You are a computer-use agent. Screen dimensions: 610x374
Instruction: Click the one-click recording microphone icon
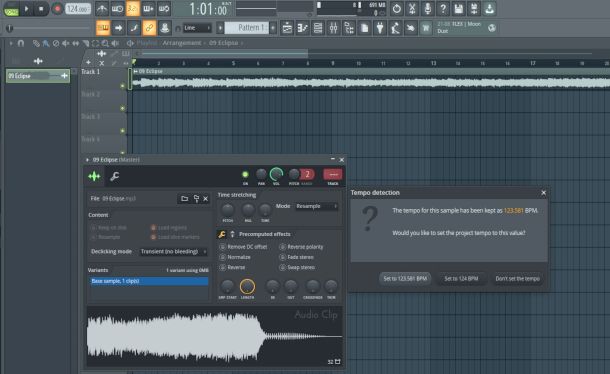pos(428,9)
